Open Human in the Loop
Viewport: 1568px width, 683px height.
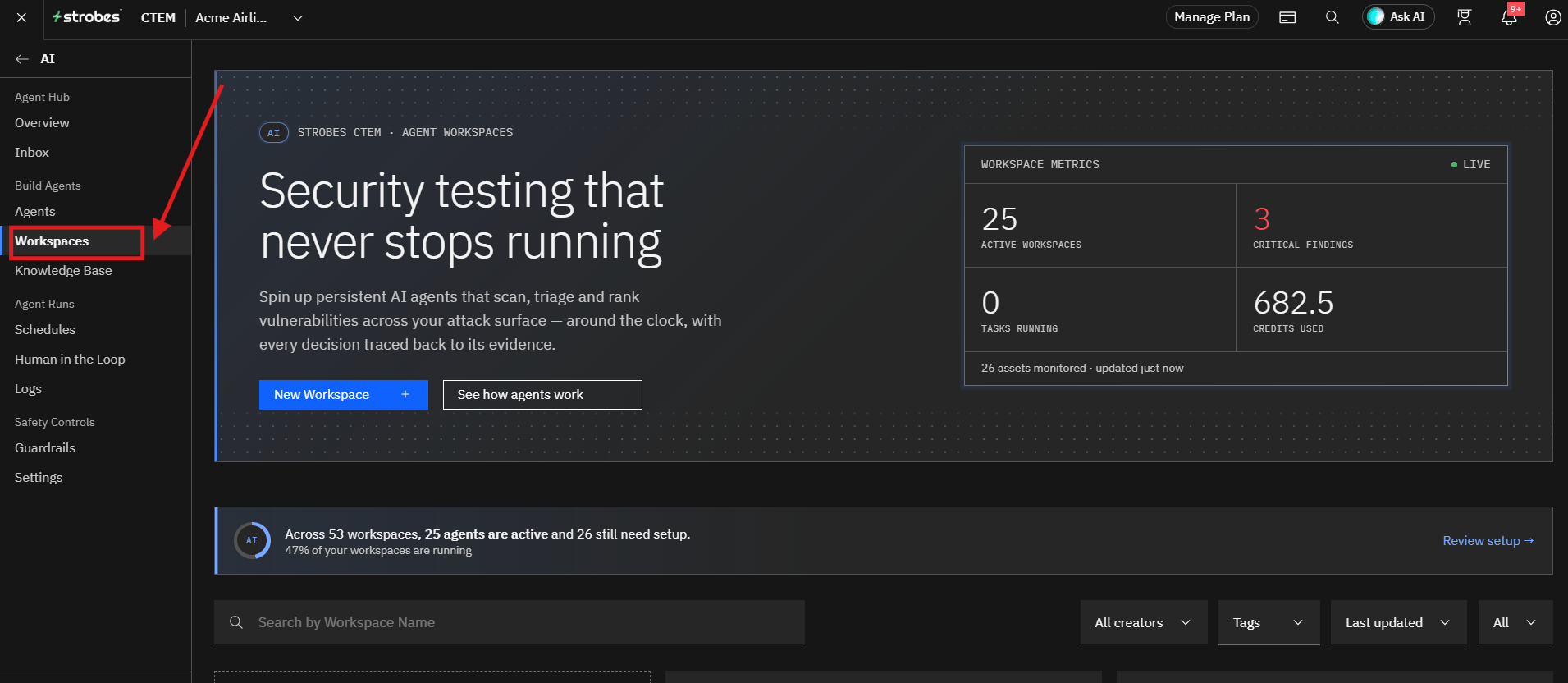[x=70, y=360]
